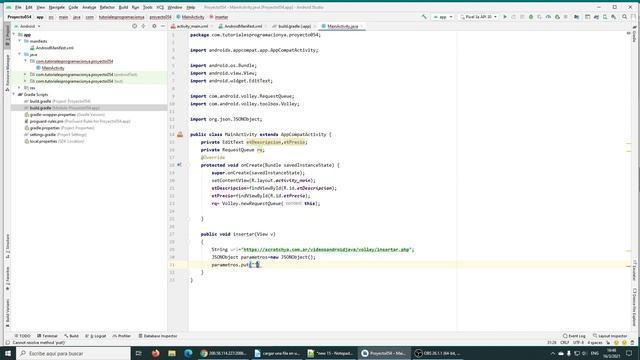
Task: Expand the res folder node
Action: [20, 88]
